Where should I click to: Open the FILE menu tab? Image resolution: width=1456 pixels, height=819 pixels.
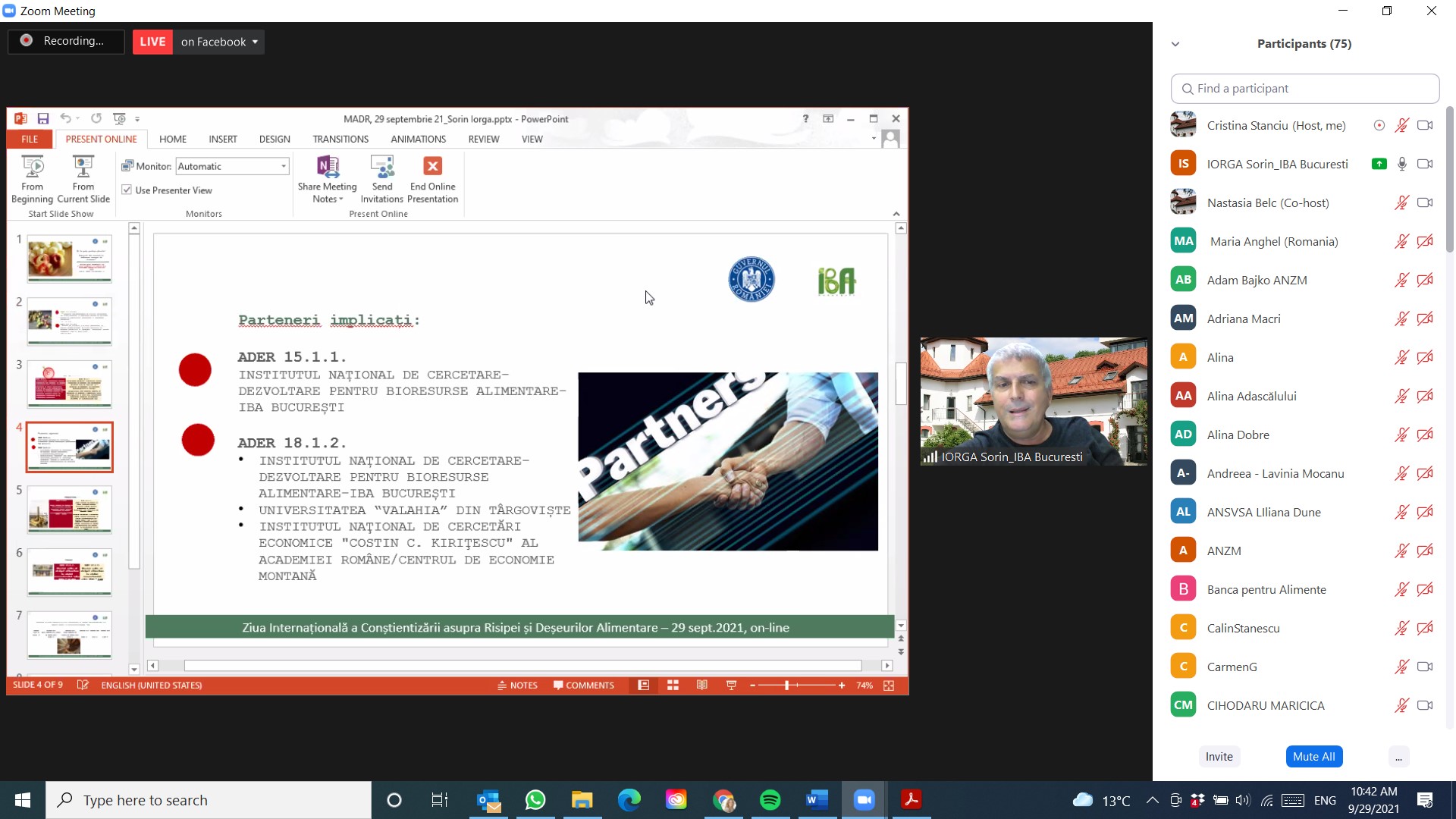[30, 140]
